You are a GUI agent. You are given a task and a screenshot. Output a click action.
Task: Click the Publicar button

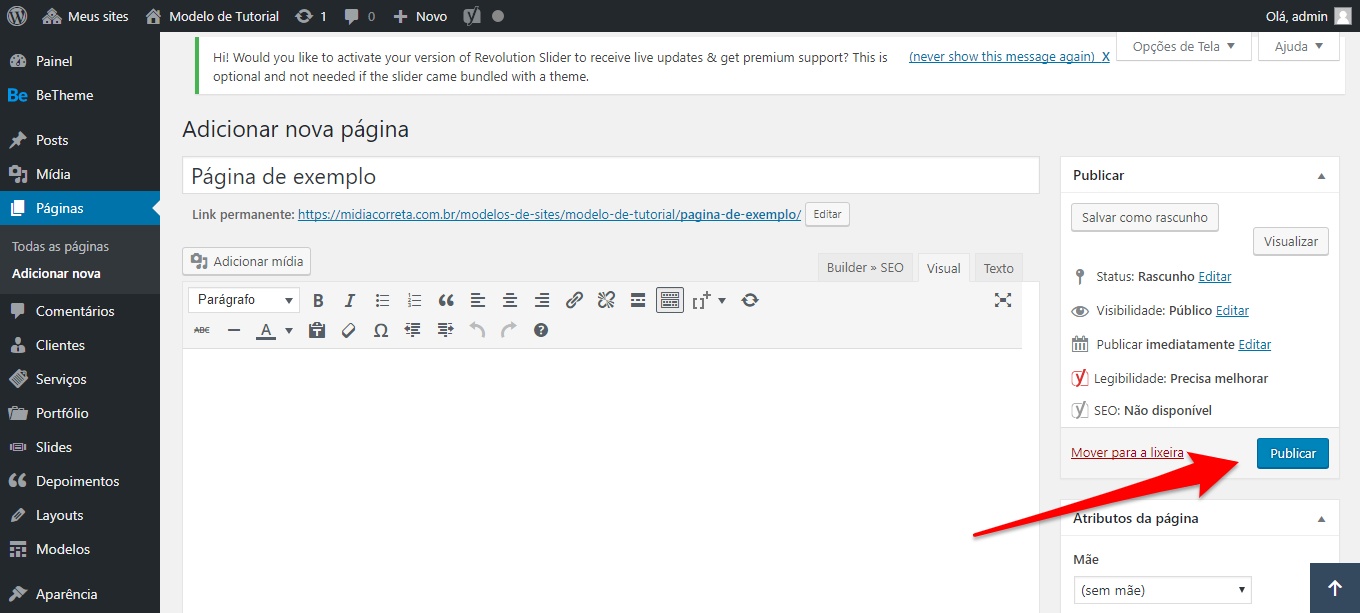[1292, 453]
